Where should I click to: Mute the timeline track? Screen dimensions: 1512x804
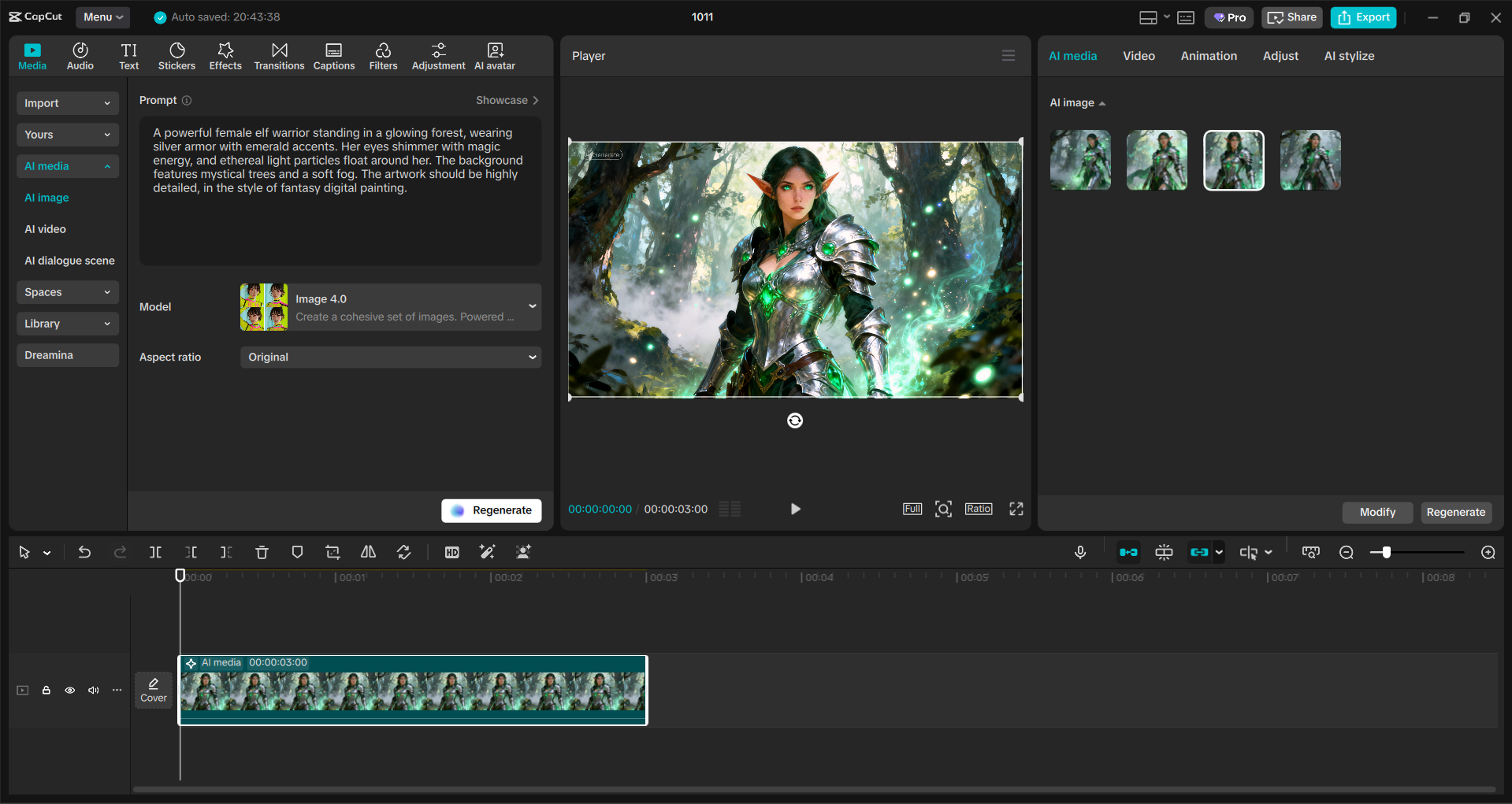point(93,690)
